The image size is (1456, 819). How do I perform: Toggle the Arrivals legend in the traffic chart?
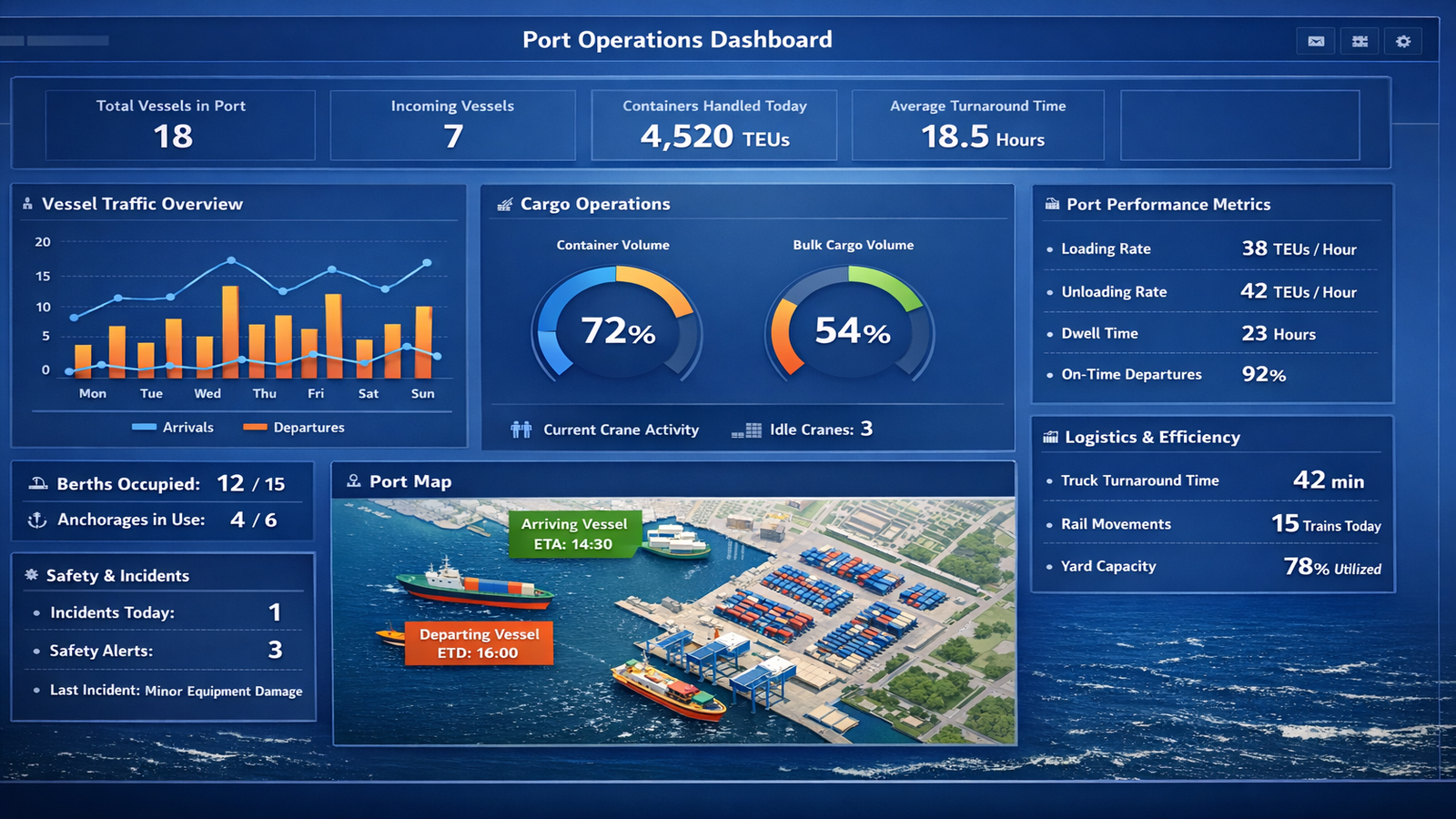175,427
